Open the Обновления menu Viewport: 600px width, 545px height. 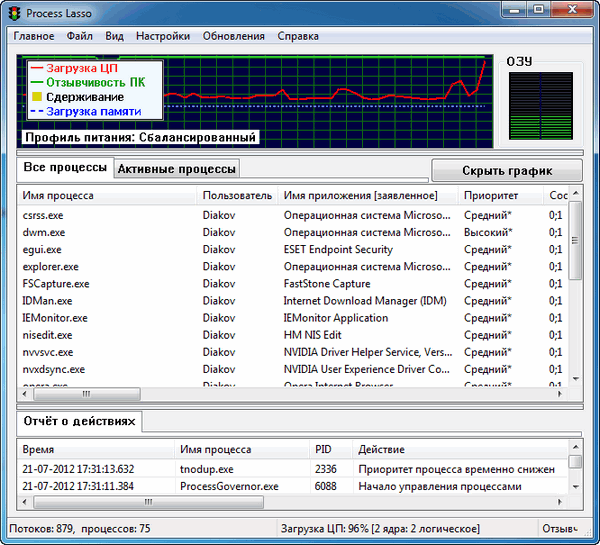(234, 36)
